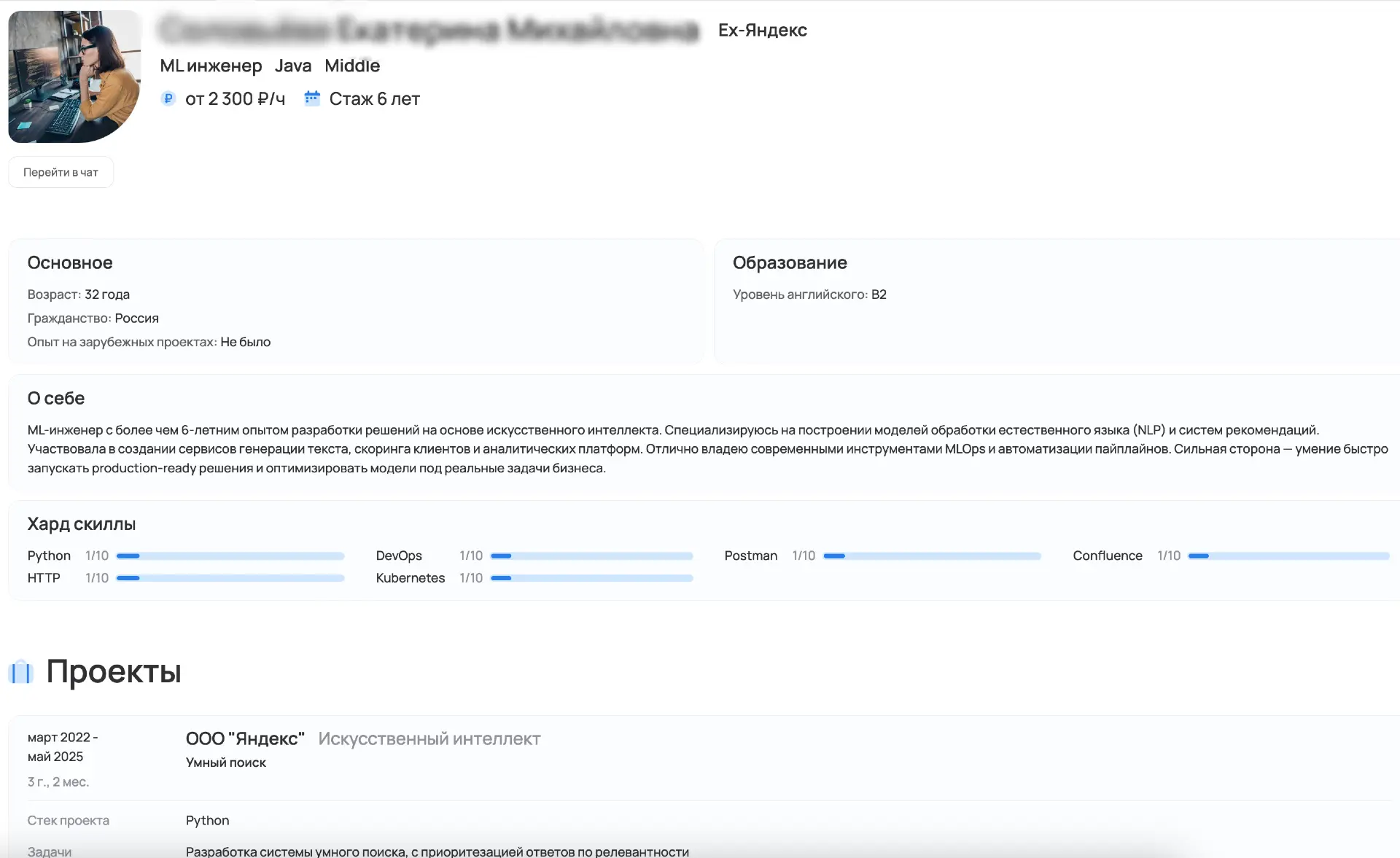Click the HTTP skill progress bar
1400x858 pixels.
pyautogui.click(x=230, y=578)
